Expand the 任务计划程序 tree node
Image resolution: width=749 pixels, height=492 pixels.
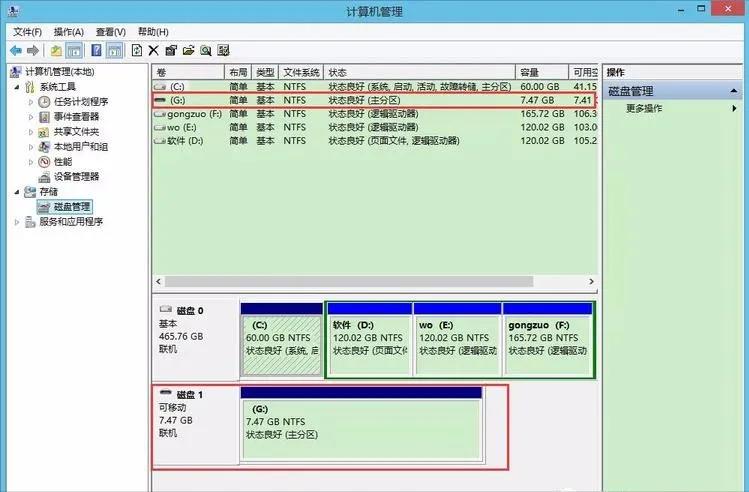[x=31, y=102]
